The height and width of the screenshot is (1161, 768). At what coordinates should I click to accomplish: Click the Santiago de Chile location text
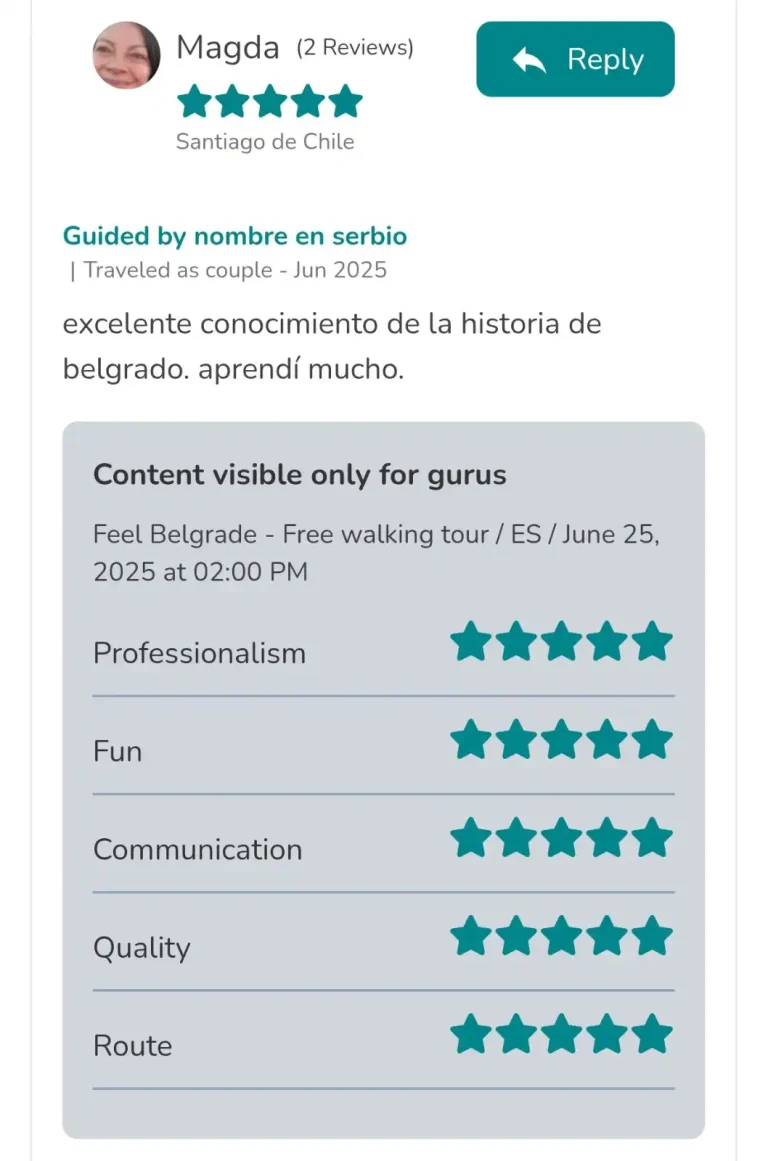tap(265, 141)
